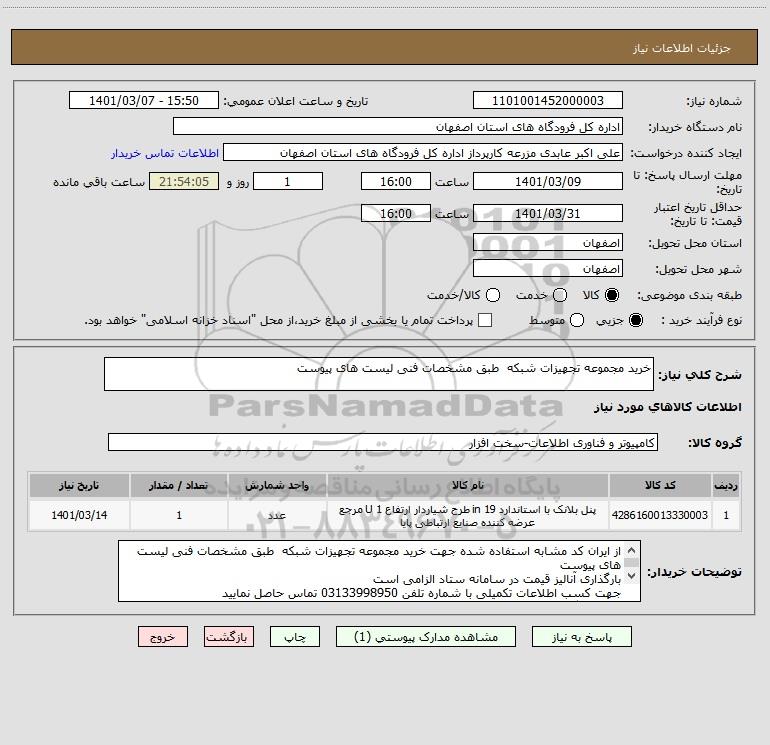Click the response deadline date 1401/03/09

pos(548,181)
